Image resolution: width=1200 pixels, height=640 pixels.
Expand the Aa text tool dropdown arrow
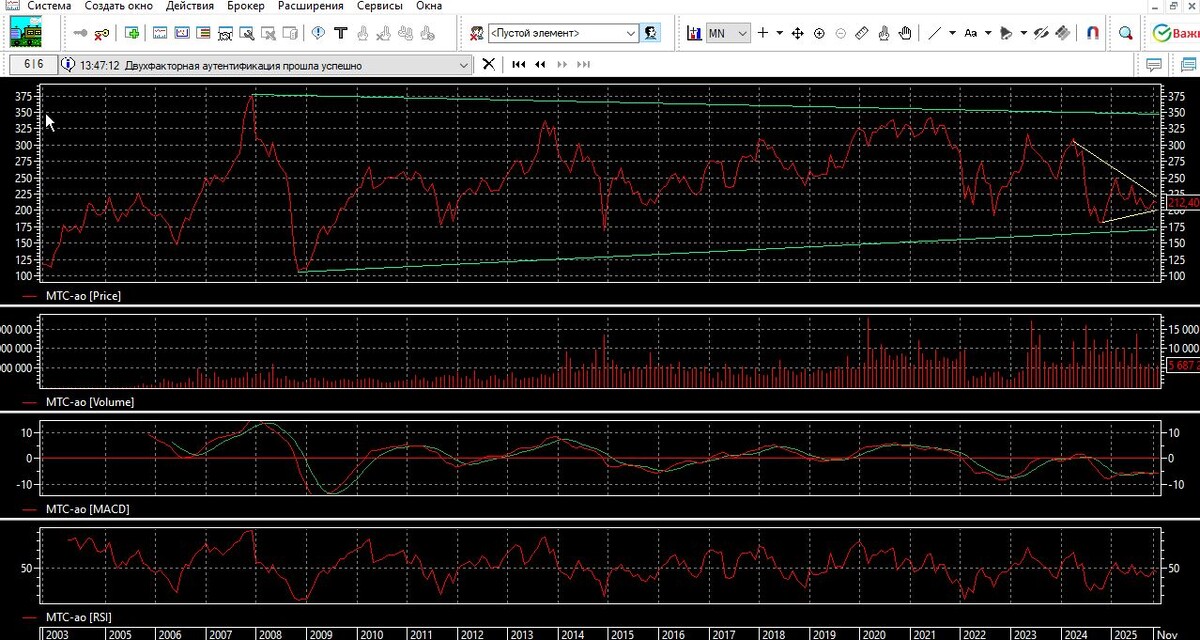988,33
